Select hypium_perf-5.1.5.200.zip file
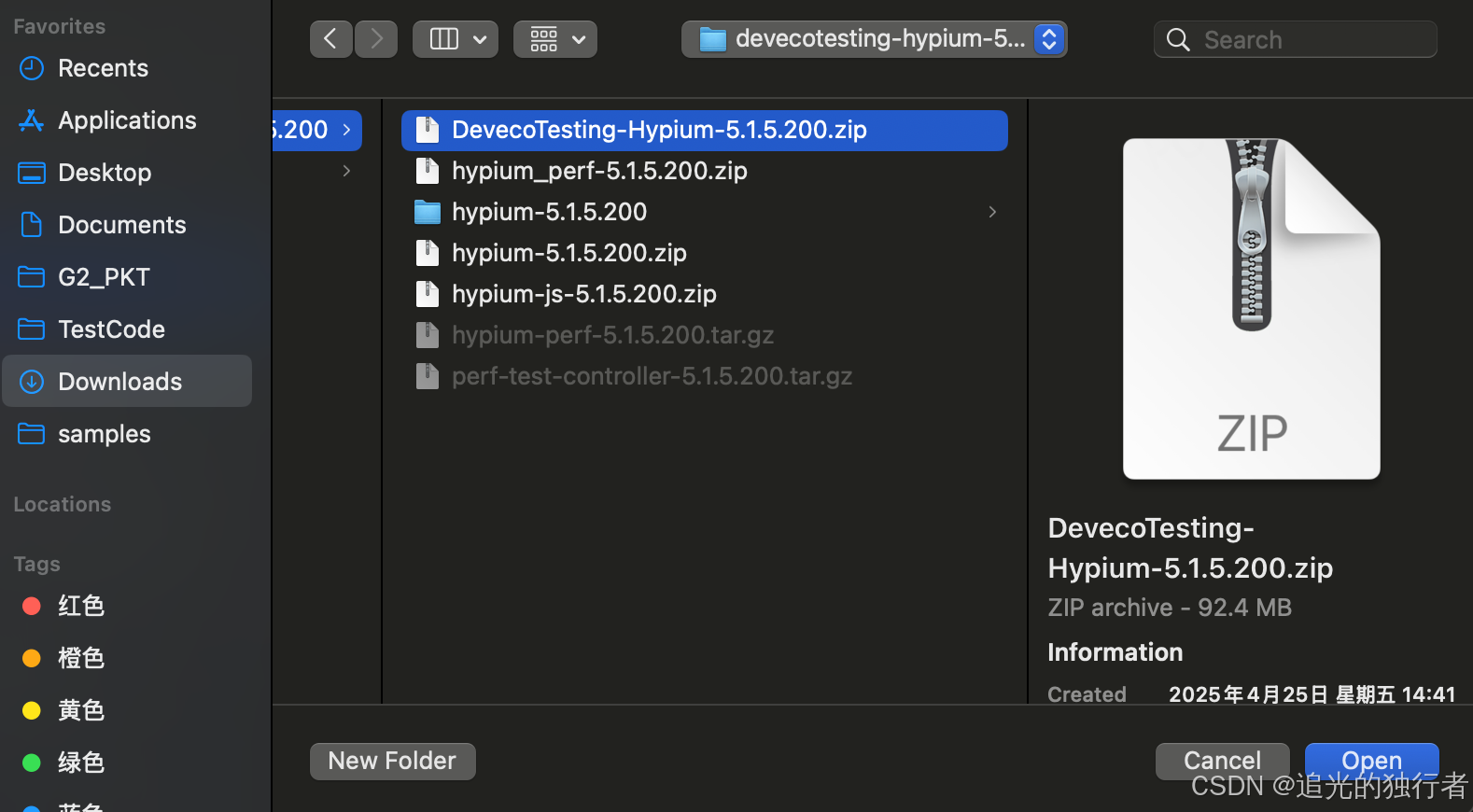The width and height of the screenshot is (1473, 812). [705, 171]
